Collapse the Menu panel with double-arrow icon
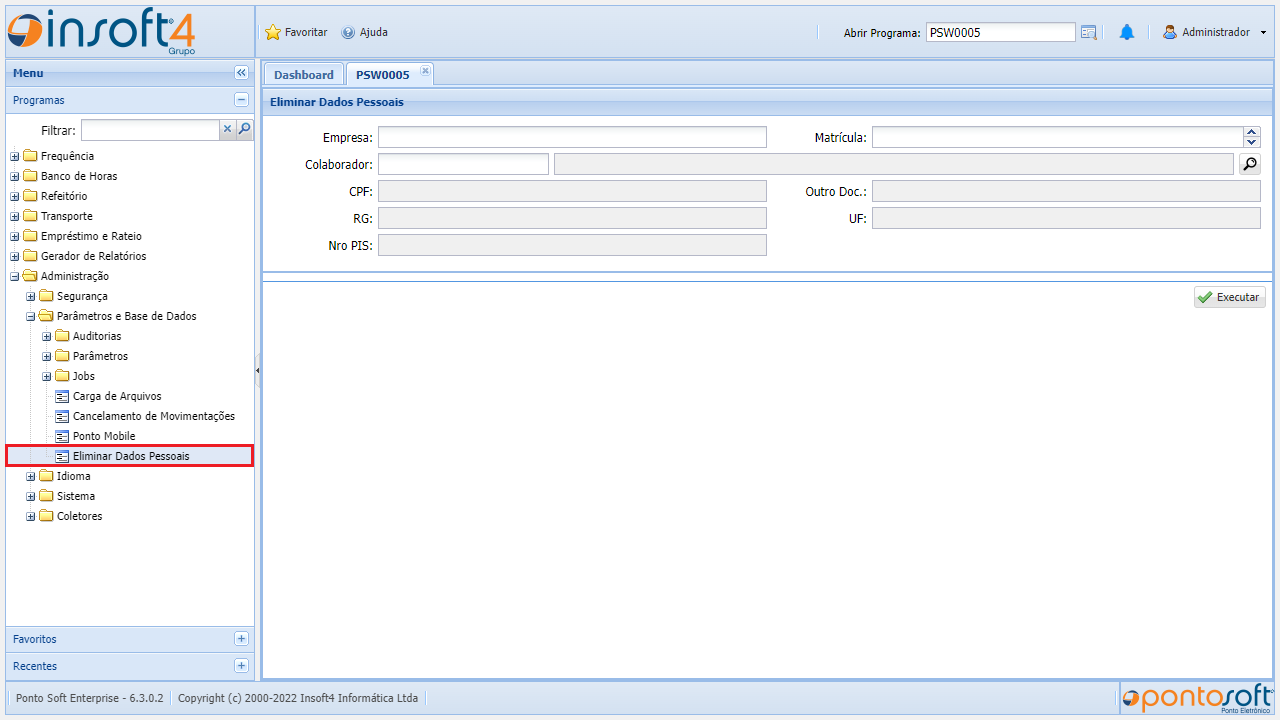 pos(241,73)
